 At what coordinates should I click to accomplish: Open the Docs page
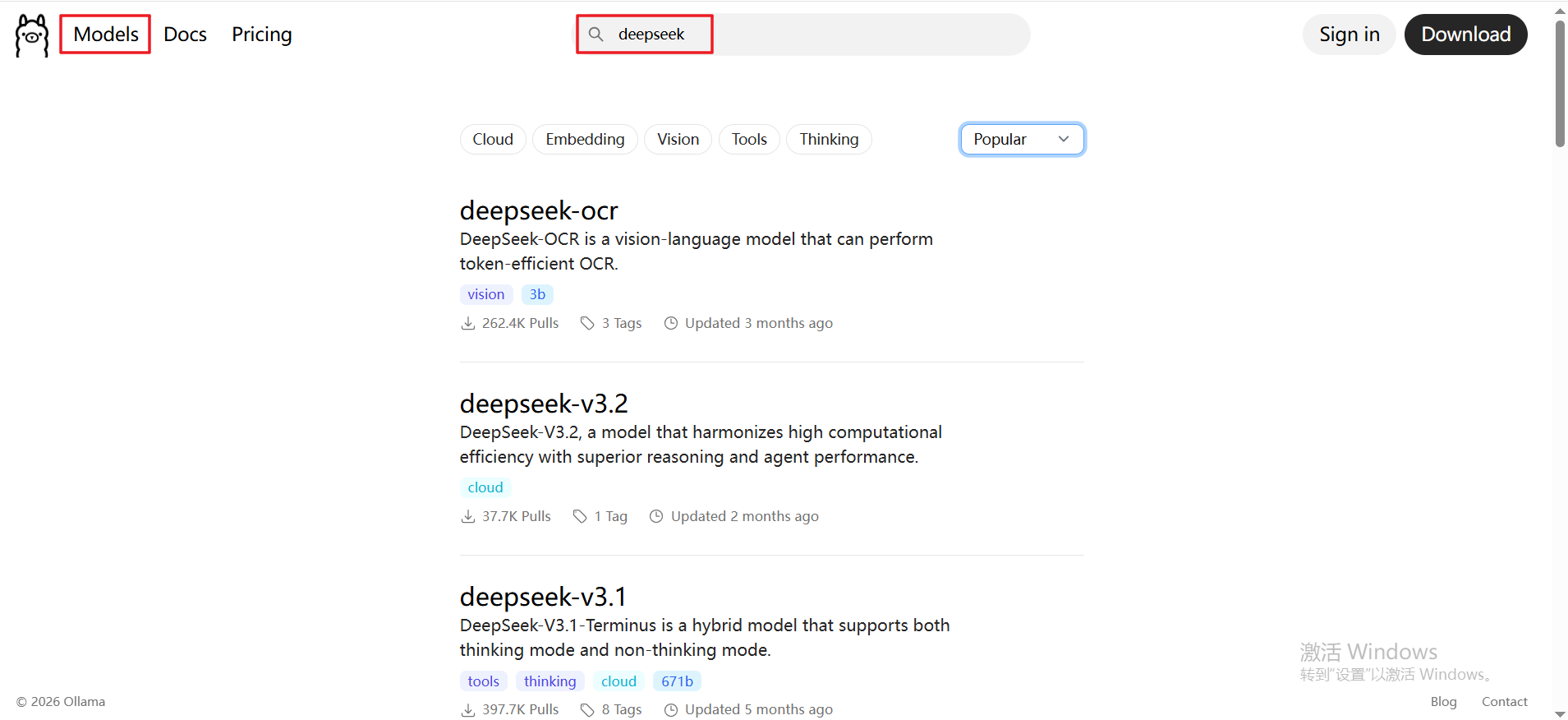pyautogui.click(x=185, y=35)
